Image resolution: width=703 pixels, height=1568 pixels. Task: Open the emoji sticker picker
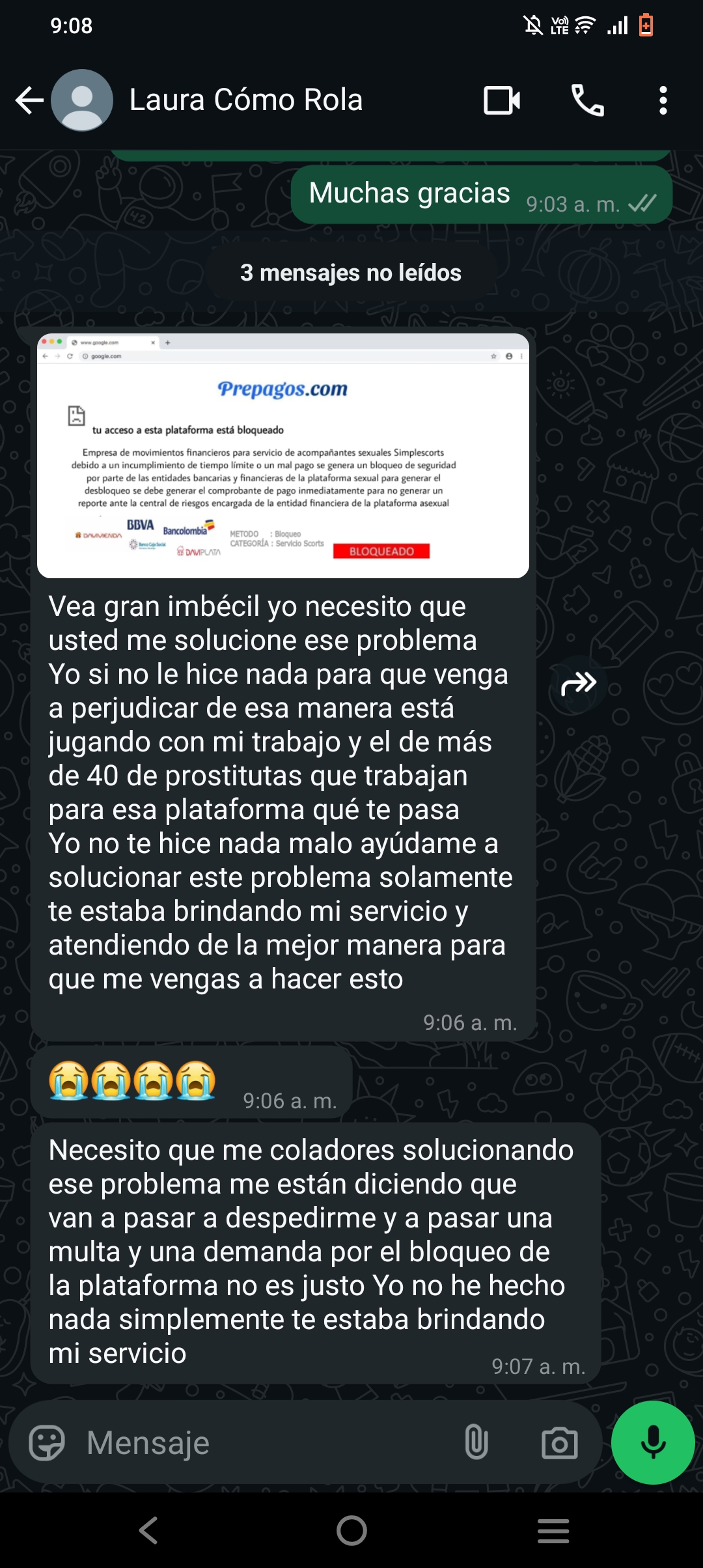[47, 1443]
